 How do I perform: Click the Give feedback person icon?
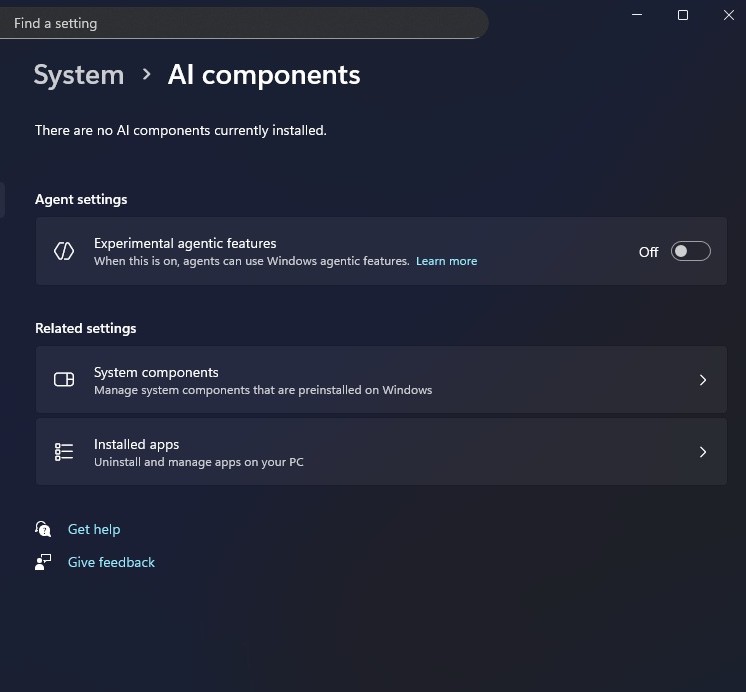43,562
